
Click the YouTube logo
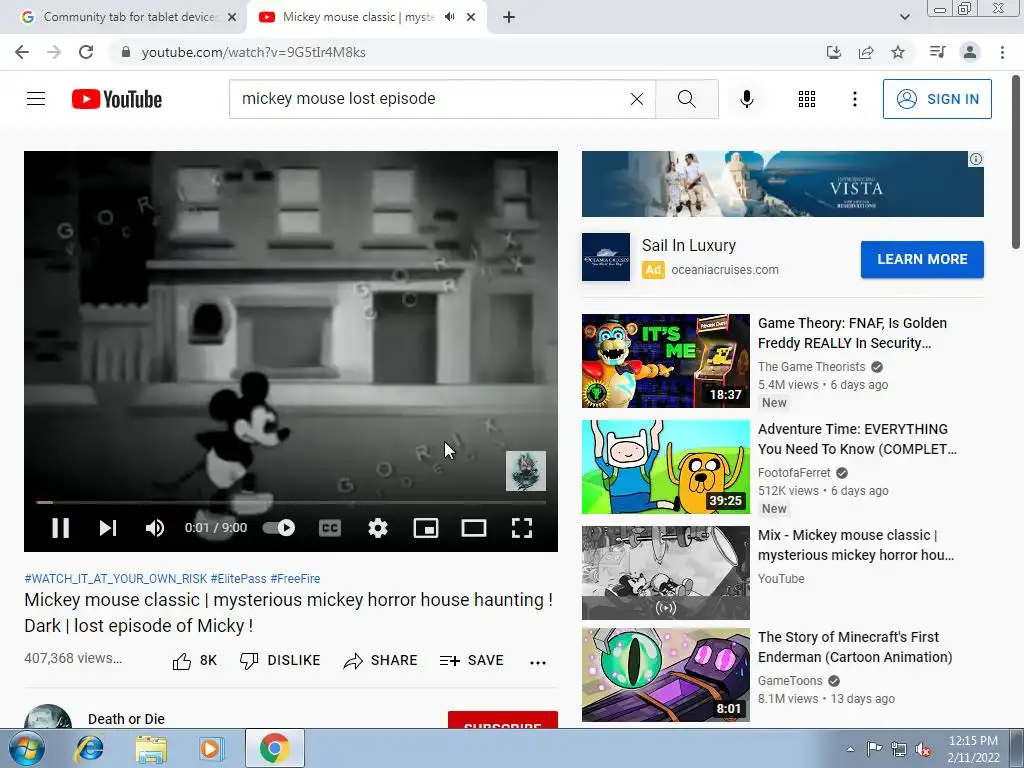pos(117,99)
